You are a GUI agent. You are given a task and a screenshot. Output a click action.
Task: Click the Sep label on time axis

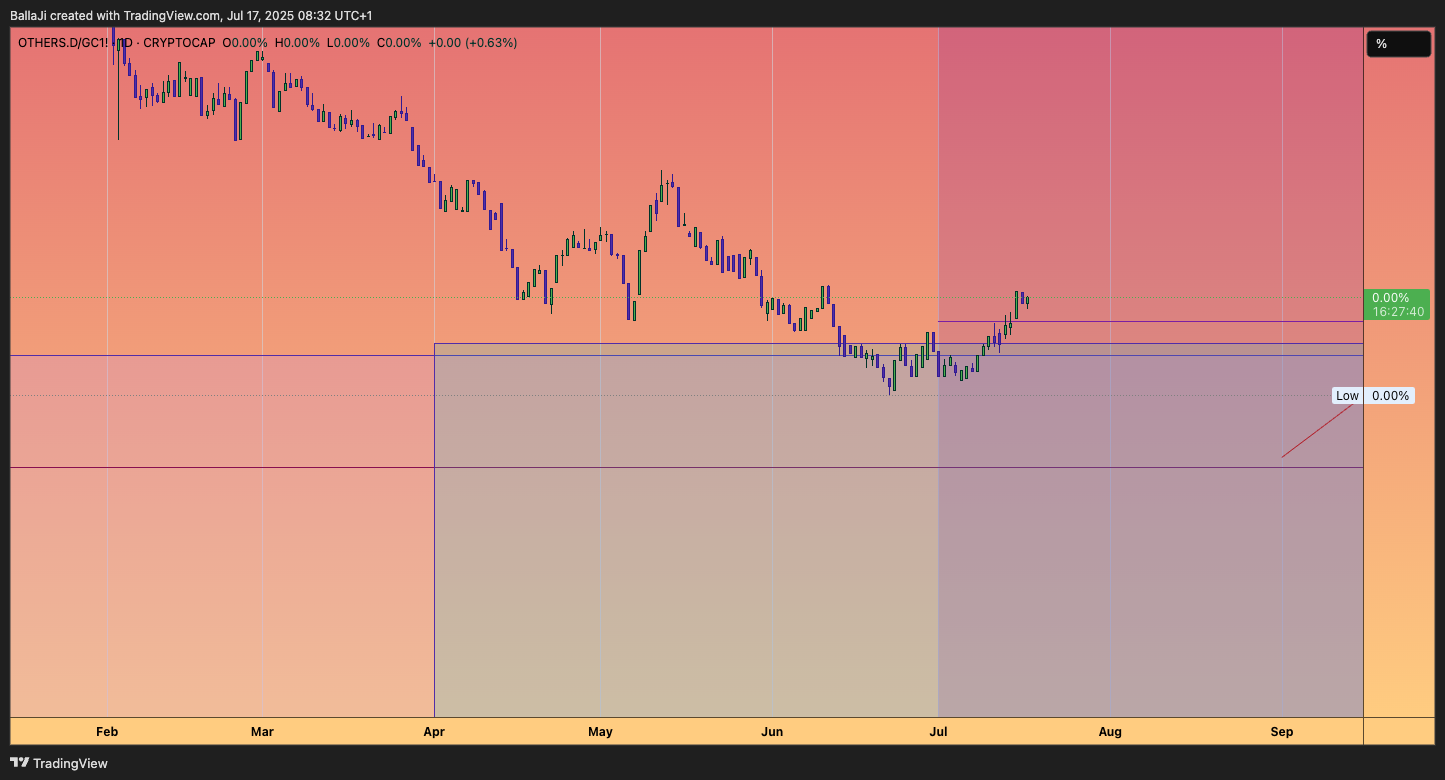click(x=1282, y=732)
